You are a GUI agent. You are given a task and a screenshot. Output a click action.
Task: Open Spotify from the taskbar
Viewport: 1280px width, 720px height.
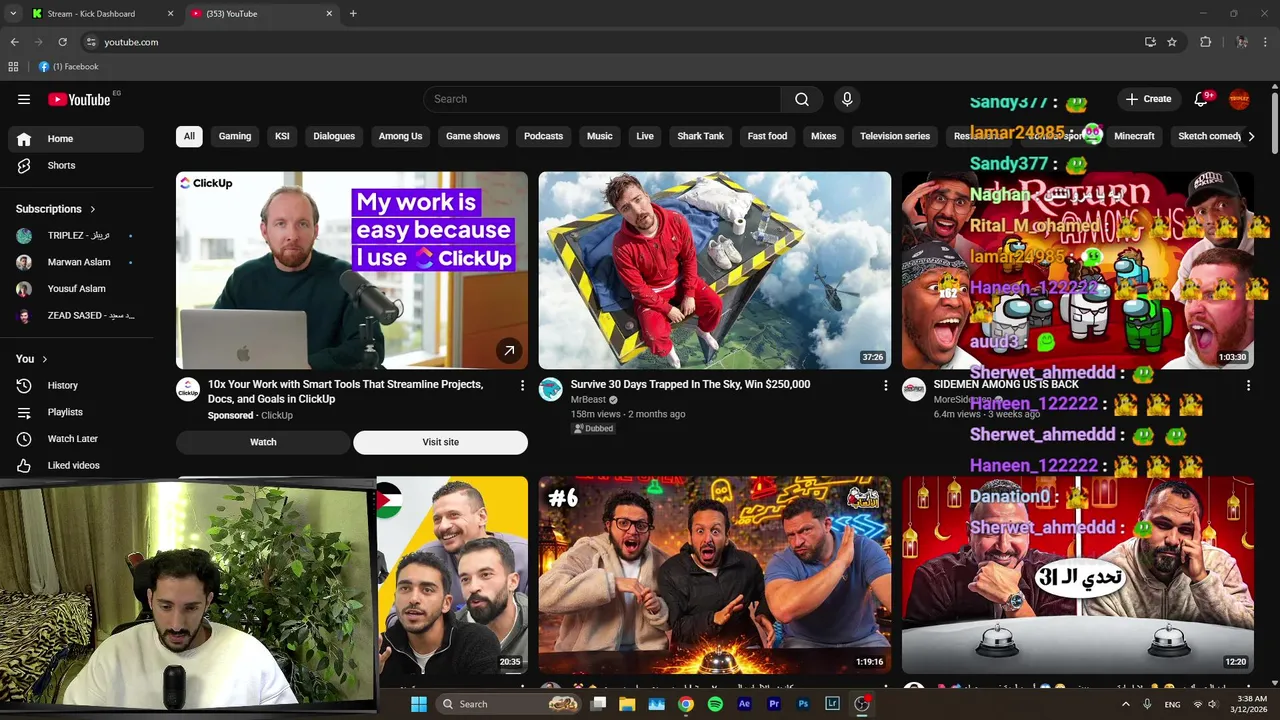715,704
